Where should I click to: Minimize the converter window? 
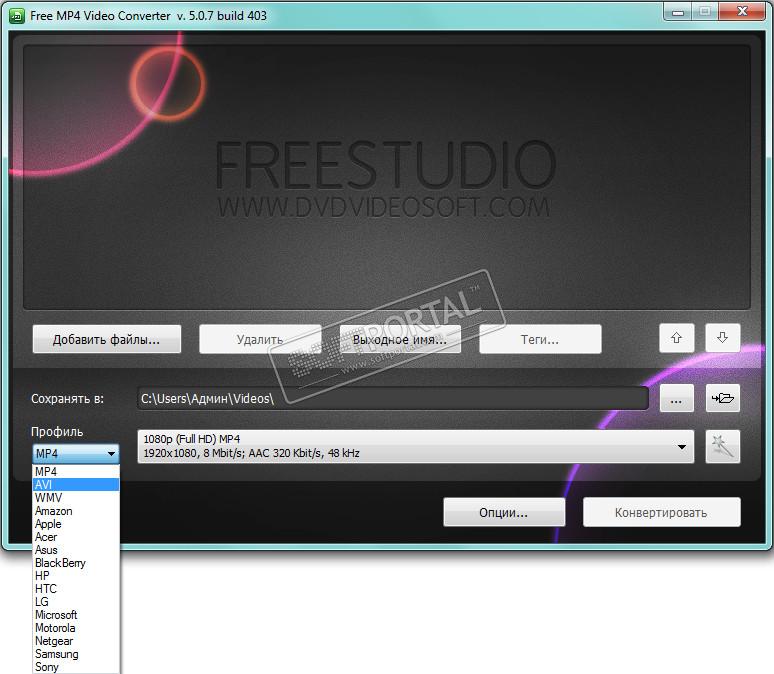tap(678, 12)
